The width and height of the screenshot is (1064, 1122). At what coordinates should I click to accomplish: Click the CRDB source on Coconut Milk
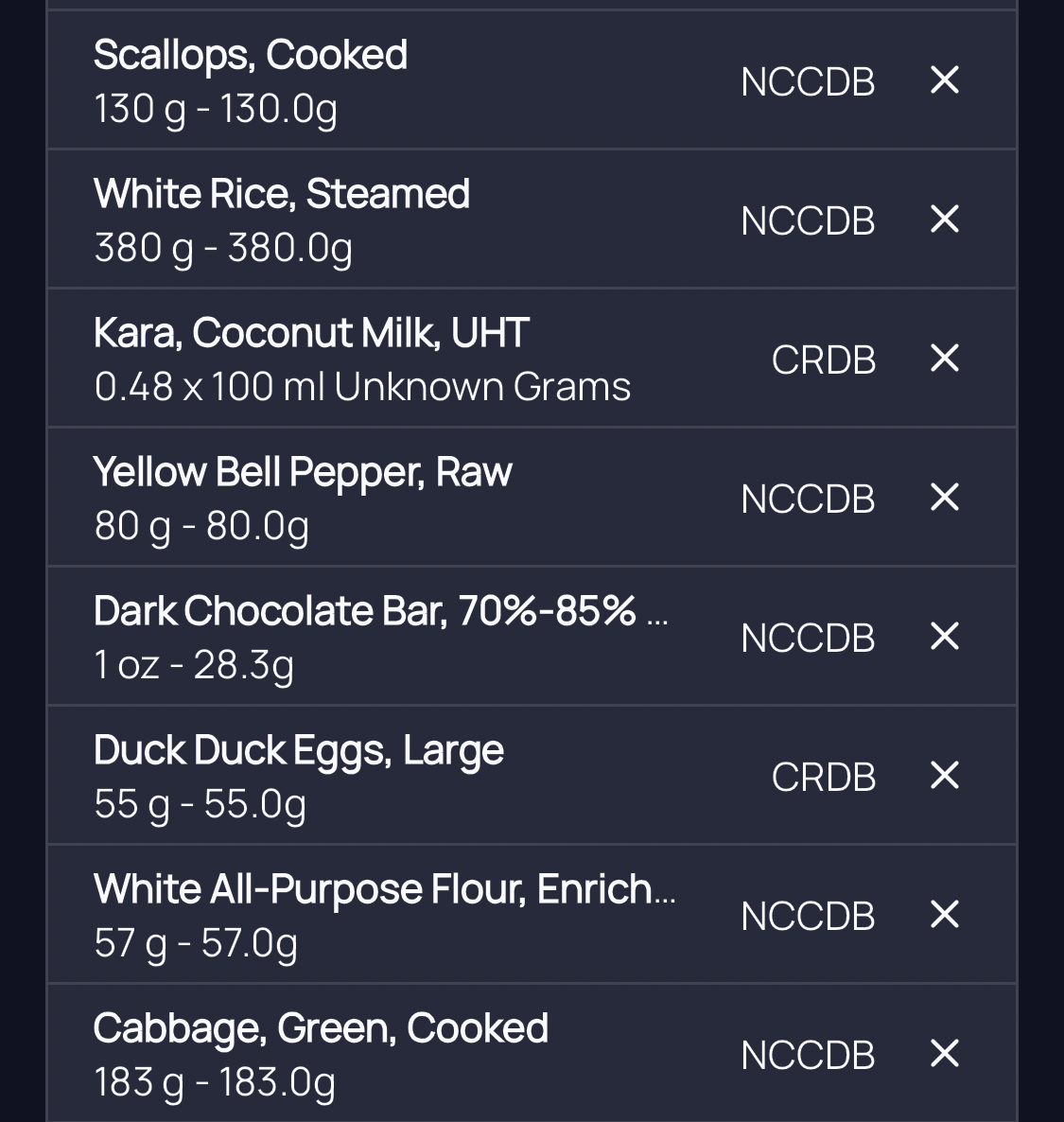click(824, 359)
